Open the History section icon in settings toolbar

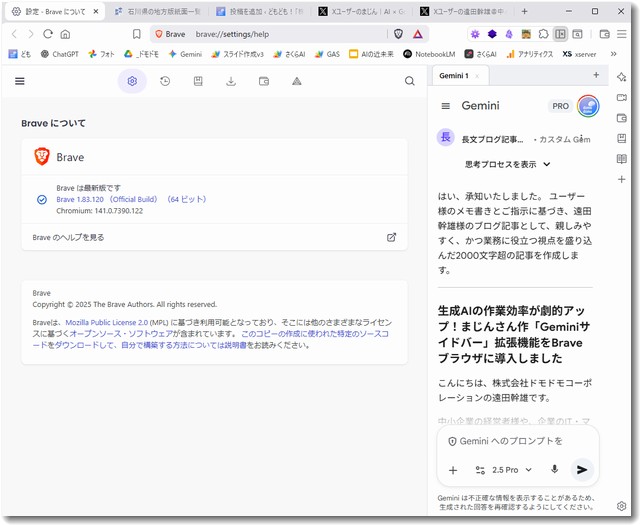(x=165, y=81)
